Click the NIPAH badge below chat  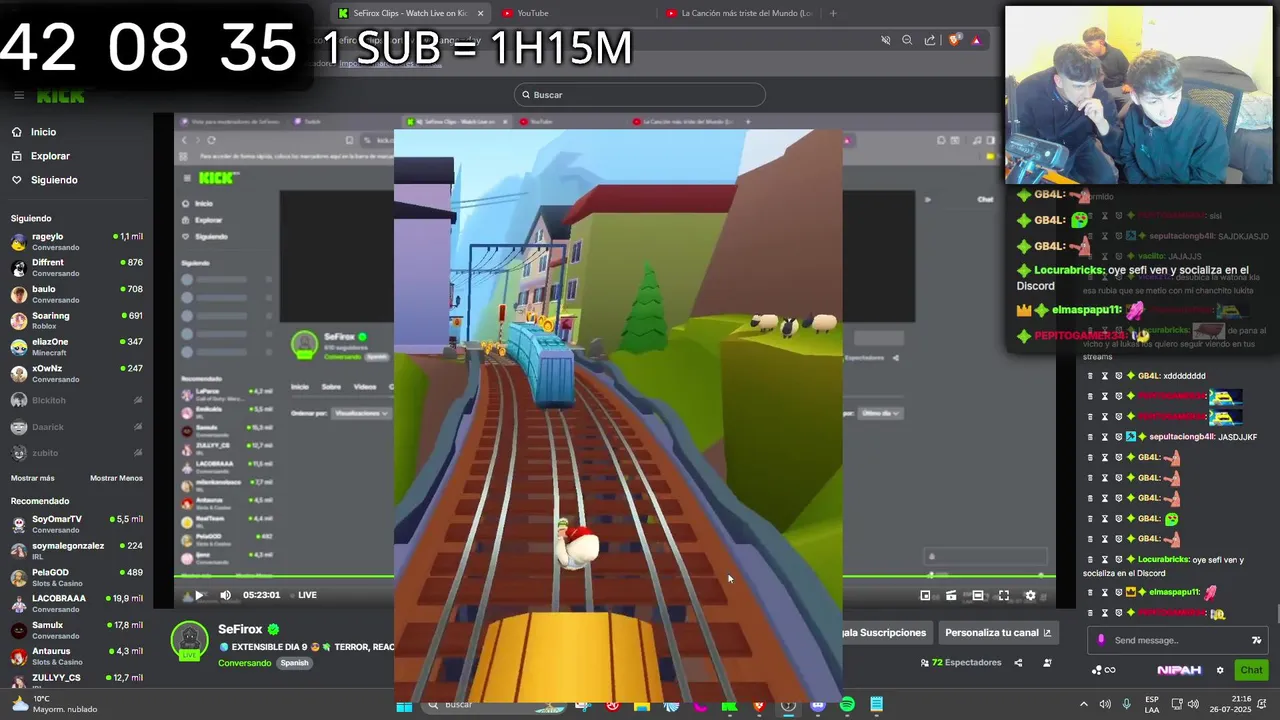point(1179,670)
